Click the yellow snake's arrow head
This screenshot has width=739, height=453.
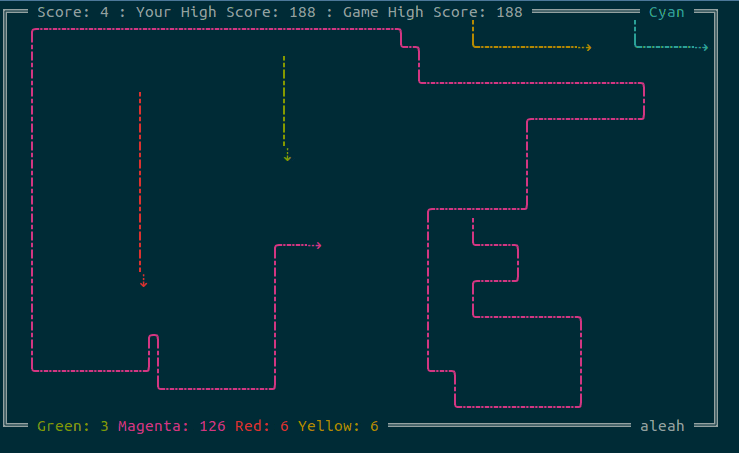588,47
